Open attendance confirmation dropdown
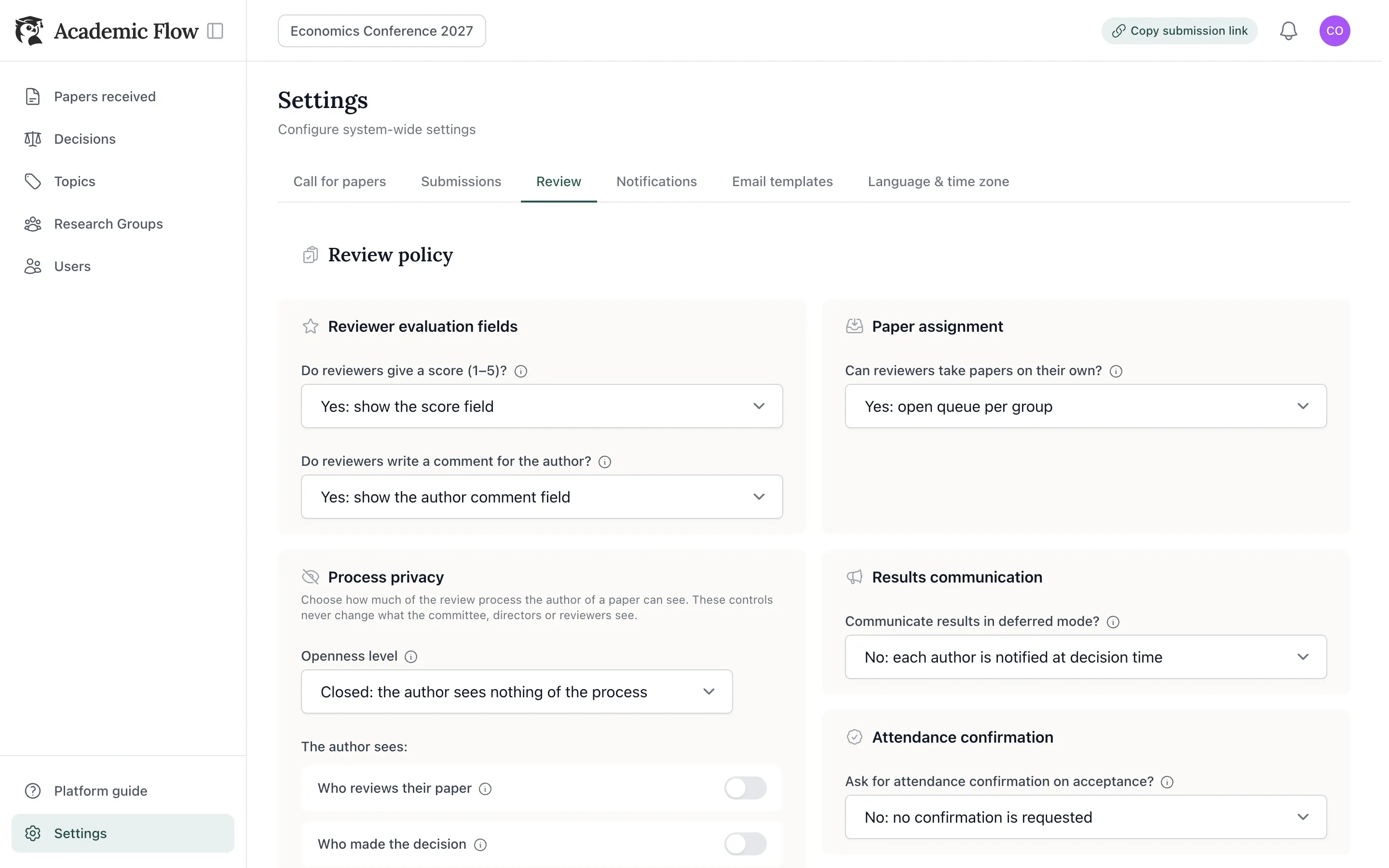 [1085, 817]
